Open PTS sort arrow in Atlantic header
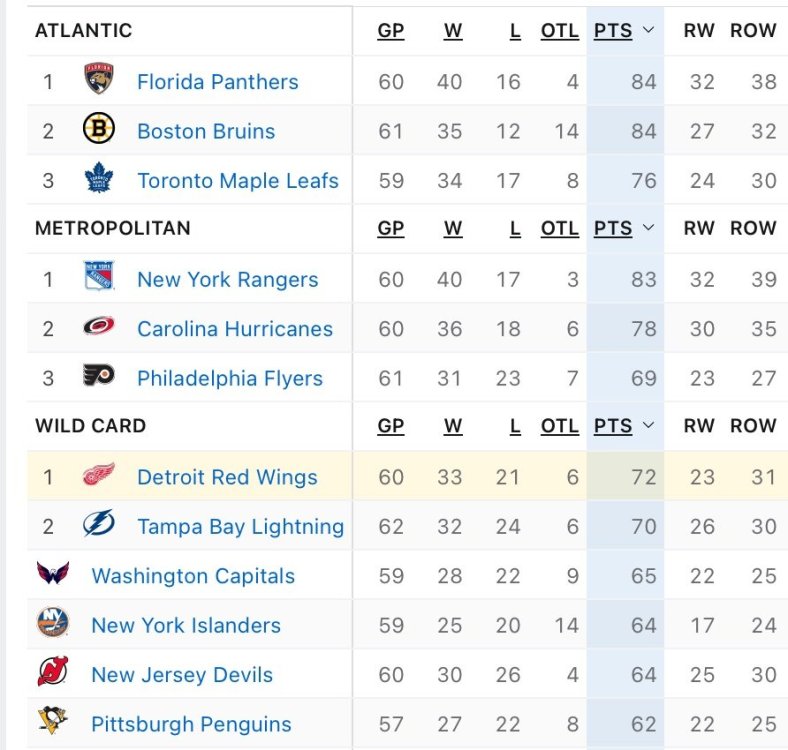Image resolution: width=788 pixels, height=750 pixels. 648,31
